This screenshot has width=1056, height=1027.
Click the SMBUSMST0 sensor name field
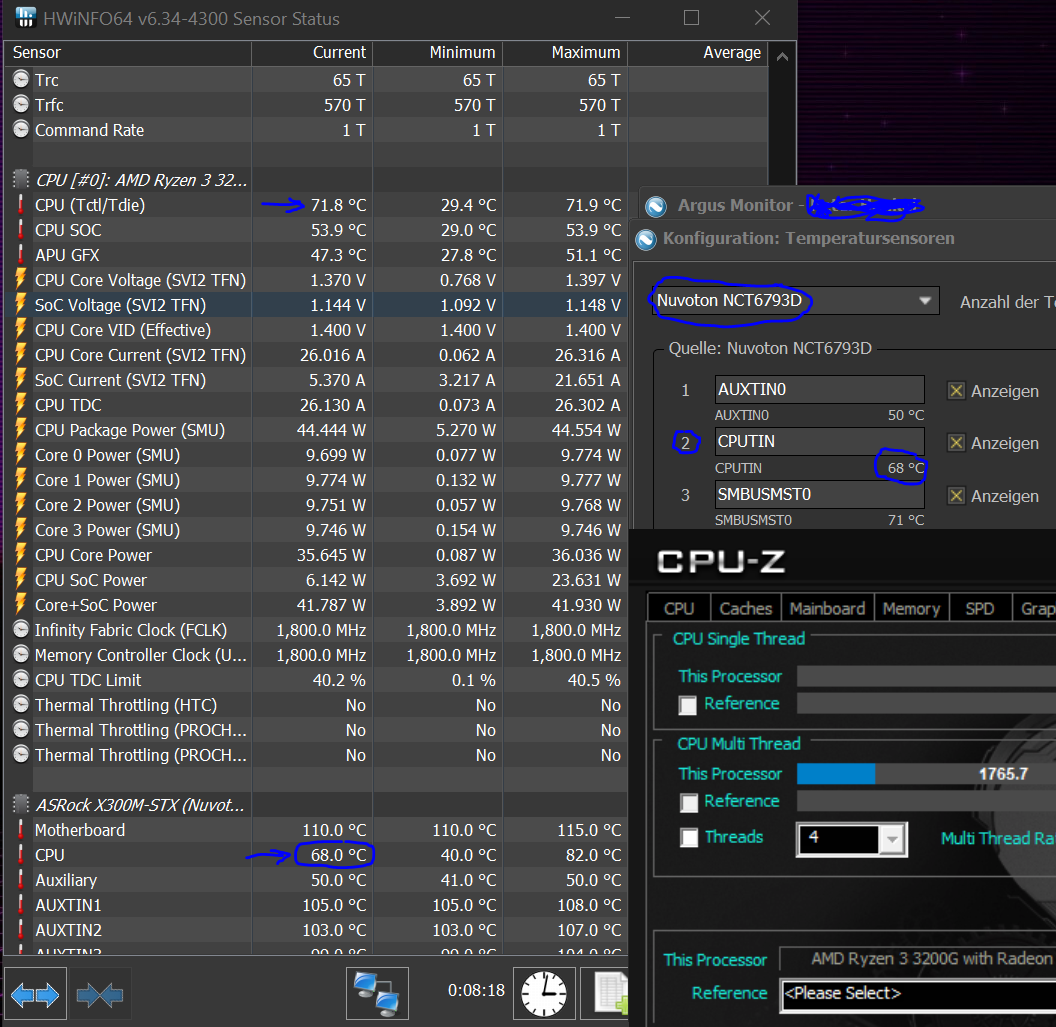pos(820,494)
